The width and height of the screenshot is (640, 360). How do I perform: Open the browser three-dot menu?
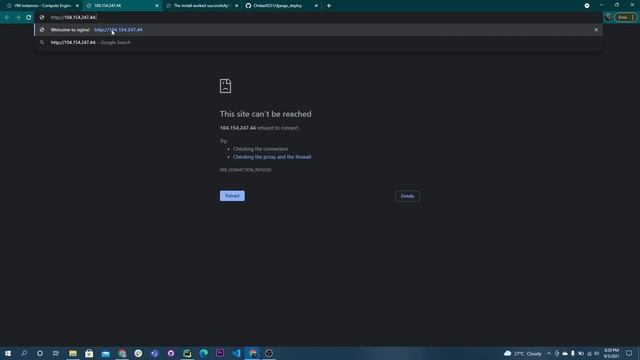tap(633, 18)
